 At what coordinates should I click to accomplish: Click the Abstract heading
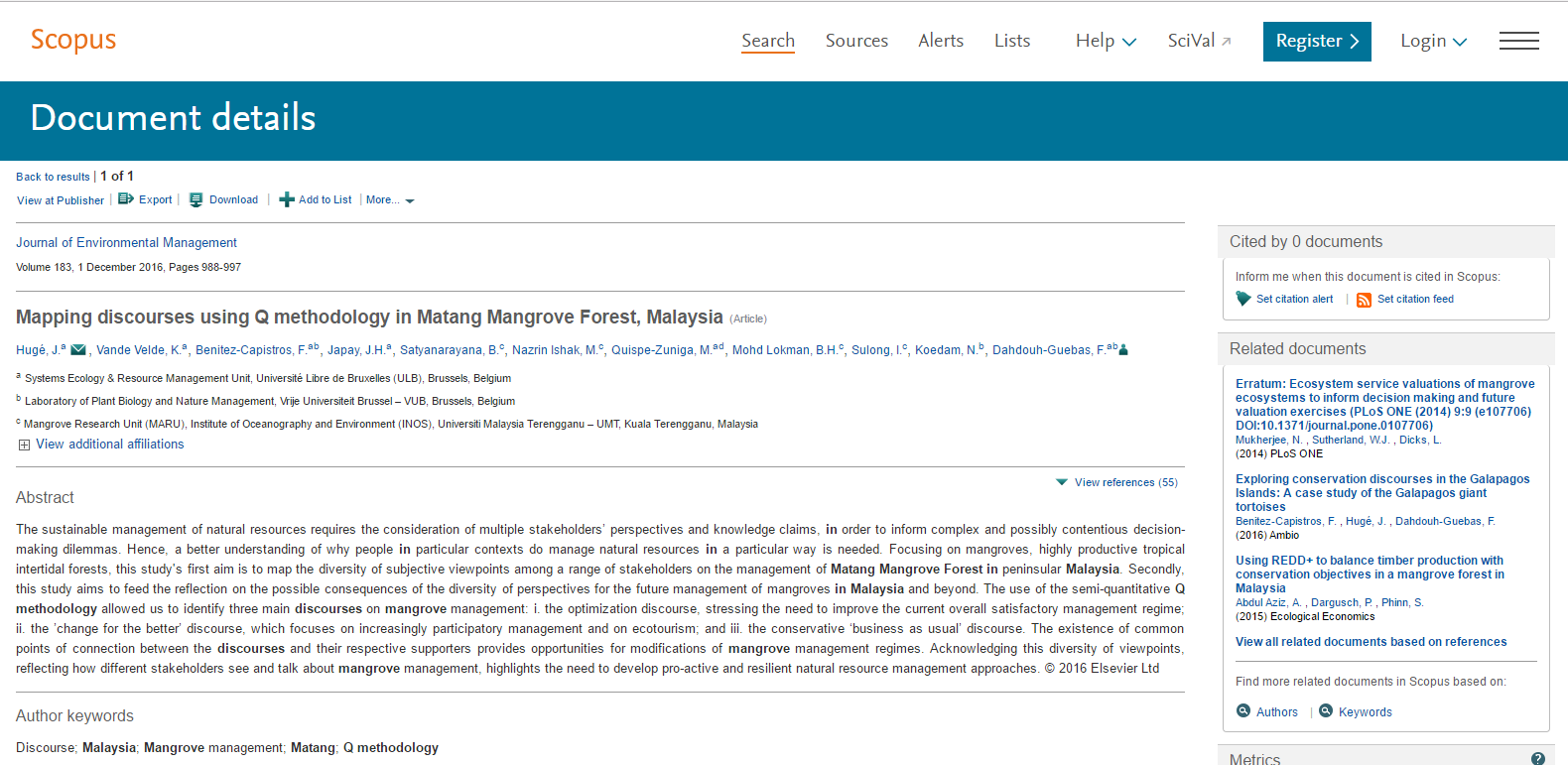(x=45, y=497)
